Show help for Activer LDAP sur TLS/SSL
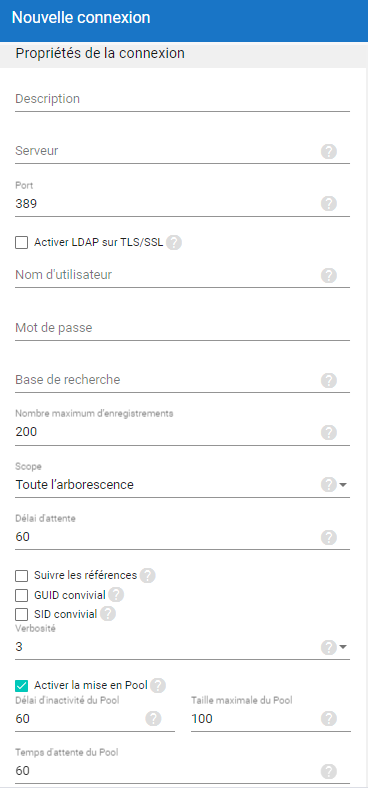This screenshot has width=368, height=788. pyautogui.click(x=173, y=243)
